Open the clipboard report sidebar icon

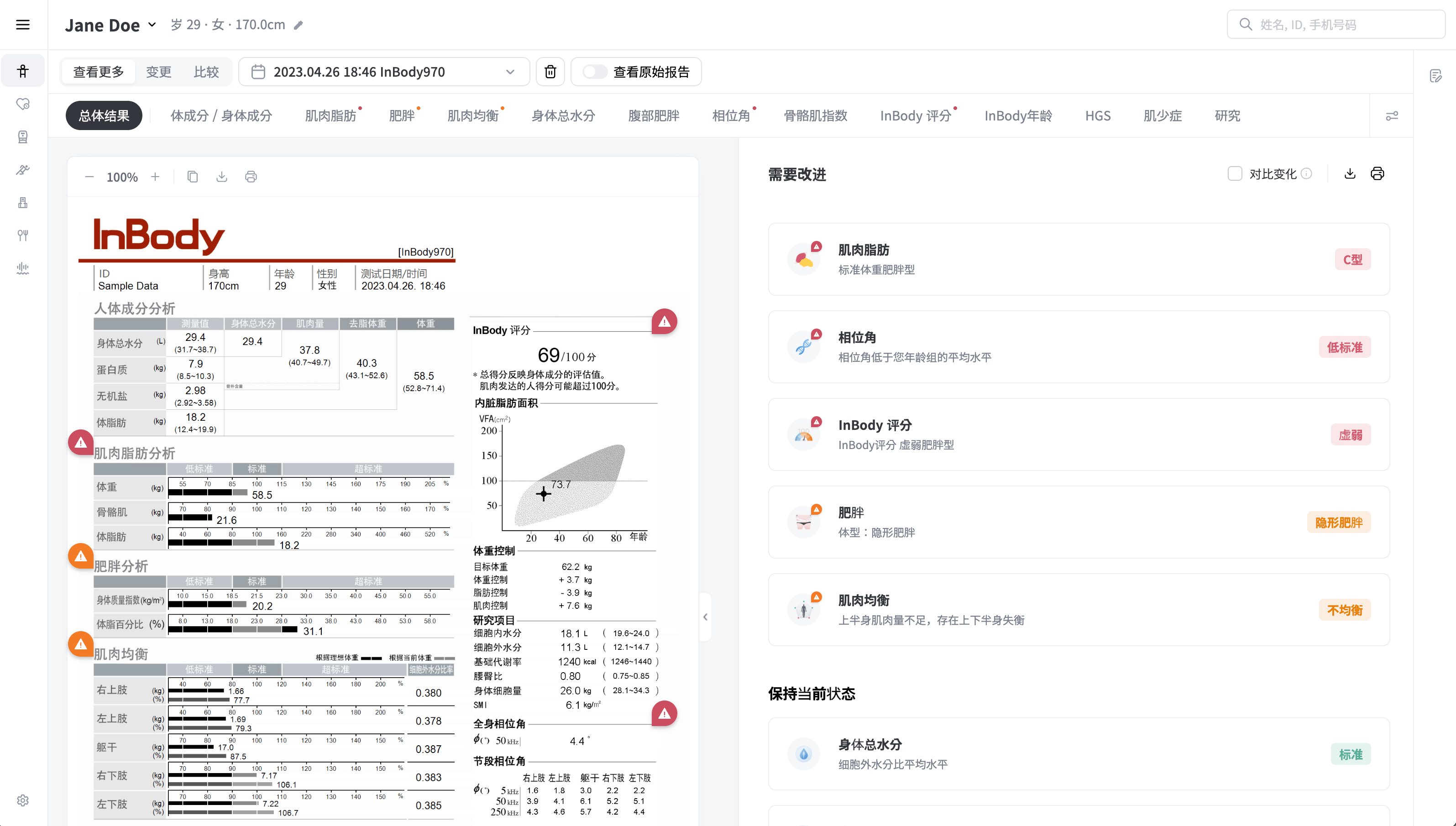[x=23, y=137]
